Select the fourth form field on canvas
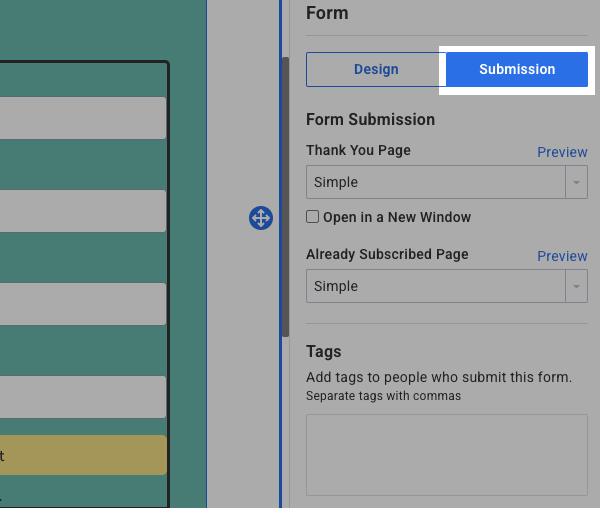Screen dimensions: 600x508 click(x=82, y=397)
